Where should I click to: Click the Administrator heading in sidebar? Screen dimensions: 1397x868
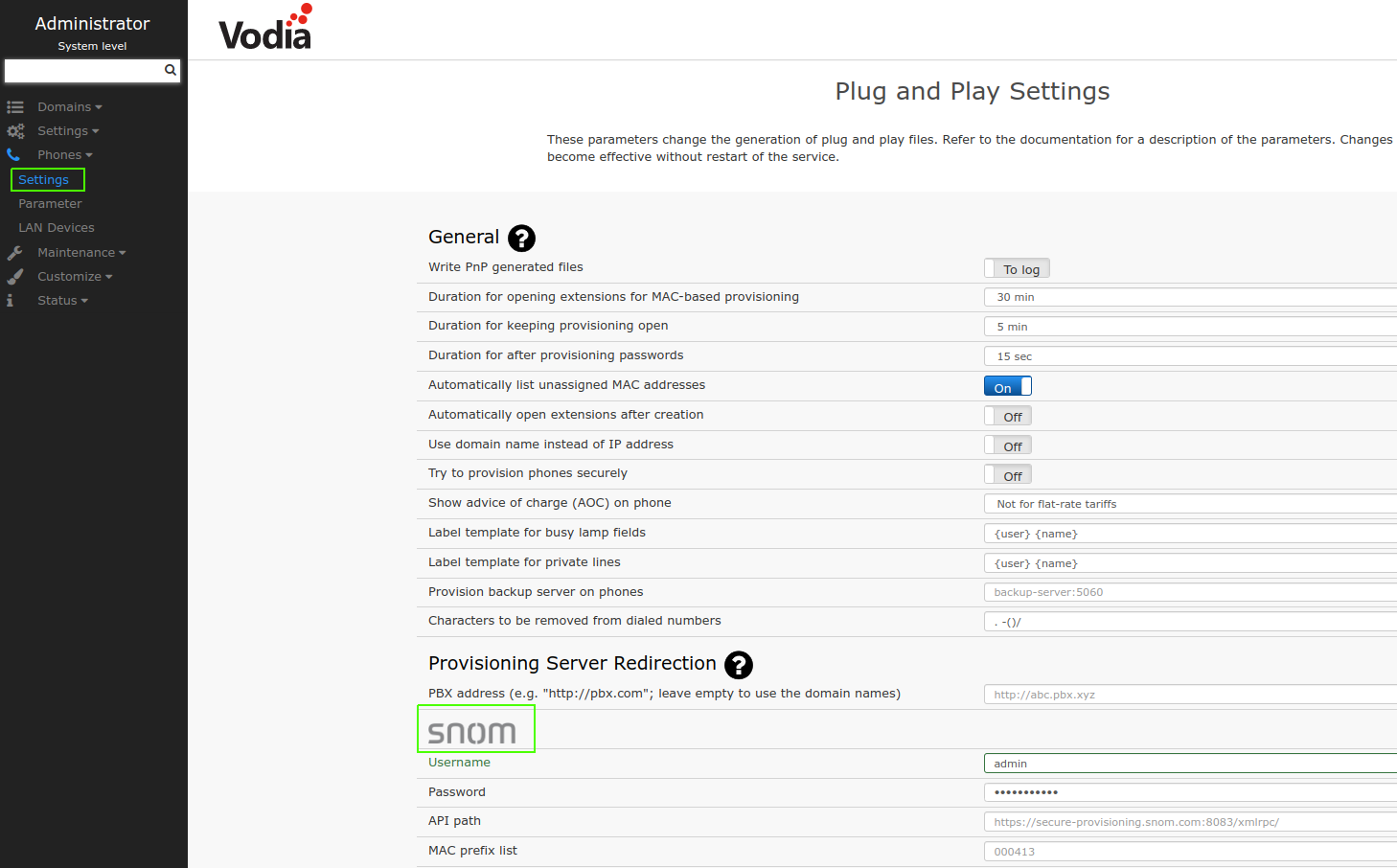(92, 24)
